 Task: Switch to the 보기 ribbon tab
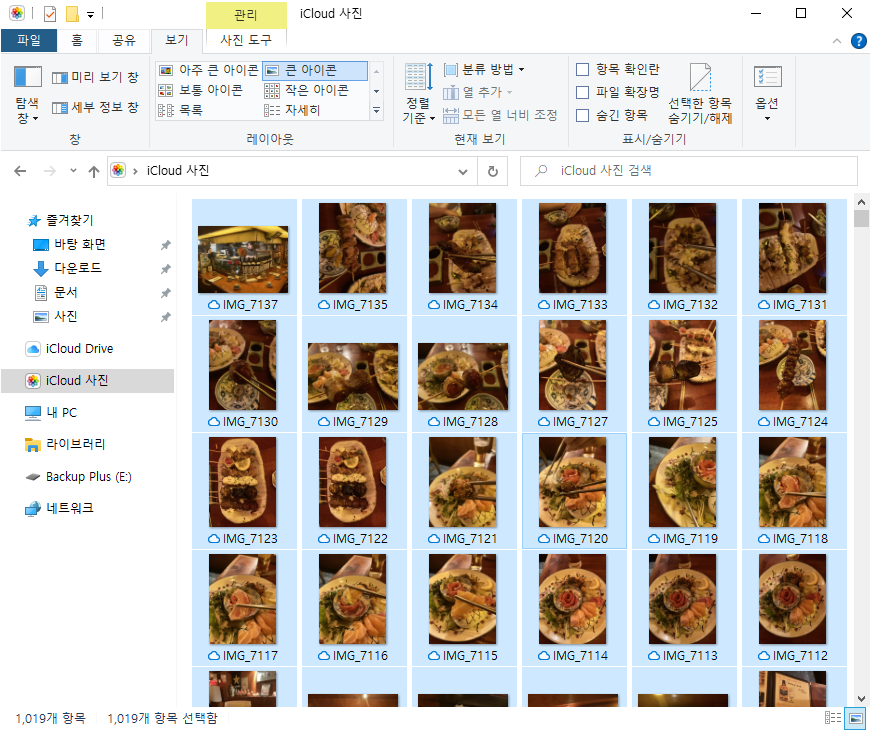point(177,40)
